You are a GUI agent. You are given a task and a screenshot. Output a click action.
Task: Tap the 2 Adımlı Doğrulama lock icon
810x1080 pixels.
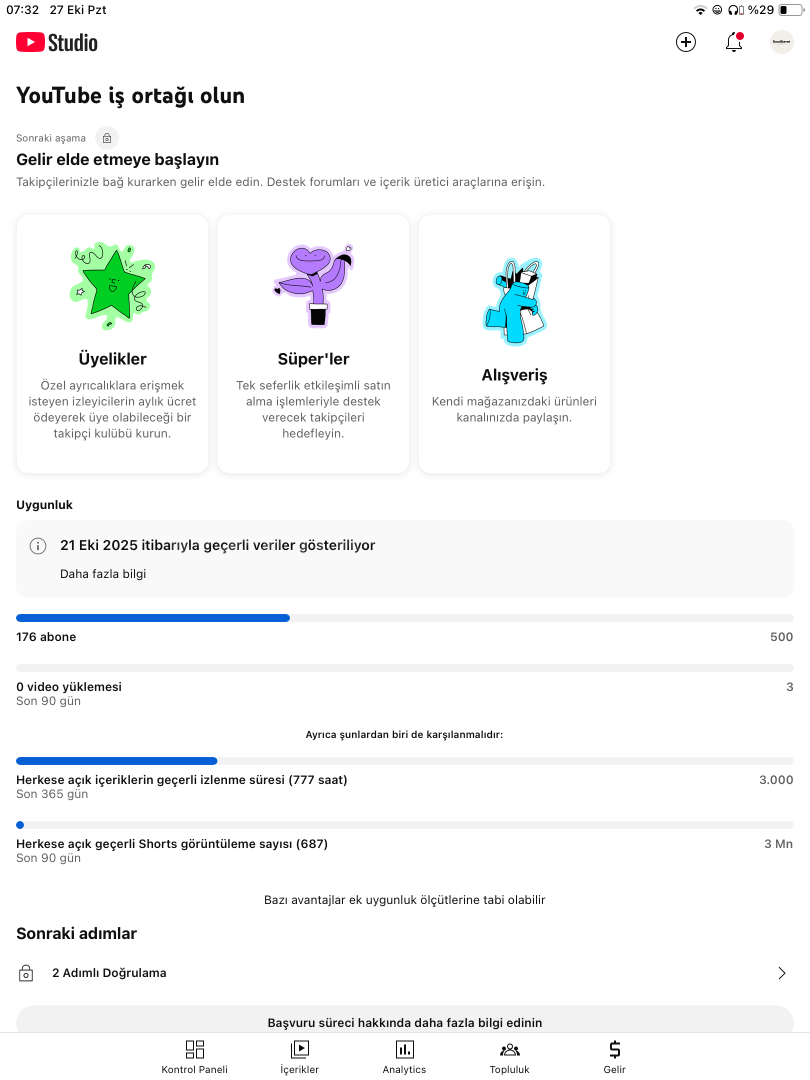click(x=27, y=973)
